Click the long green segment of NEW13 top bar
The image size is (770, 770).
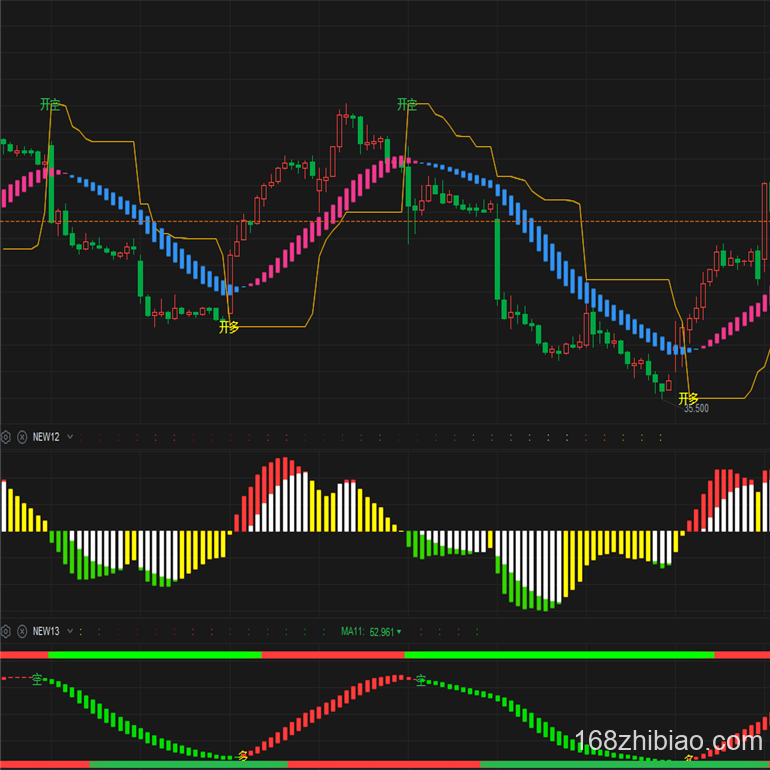(155, 654)
